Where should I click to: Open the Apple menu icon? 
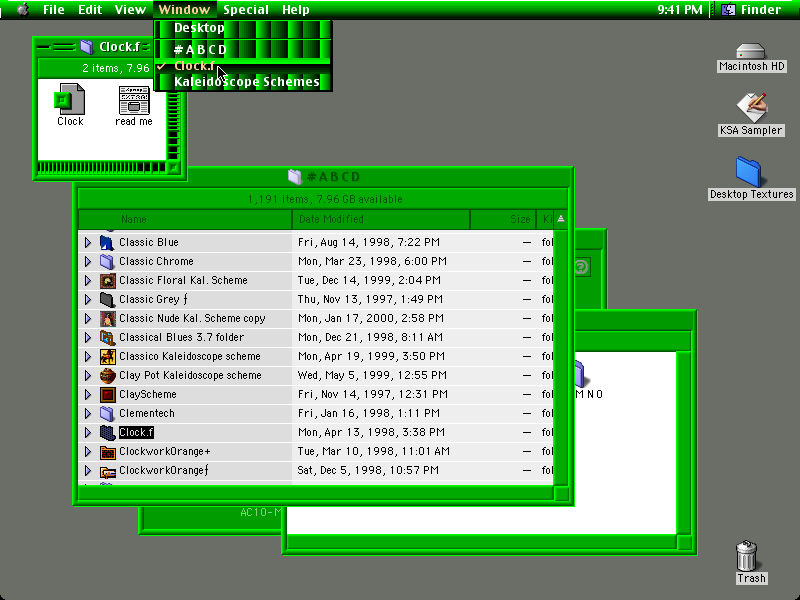(23, 9)
